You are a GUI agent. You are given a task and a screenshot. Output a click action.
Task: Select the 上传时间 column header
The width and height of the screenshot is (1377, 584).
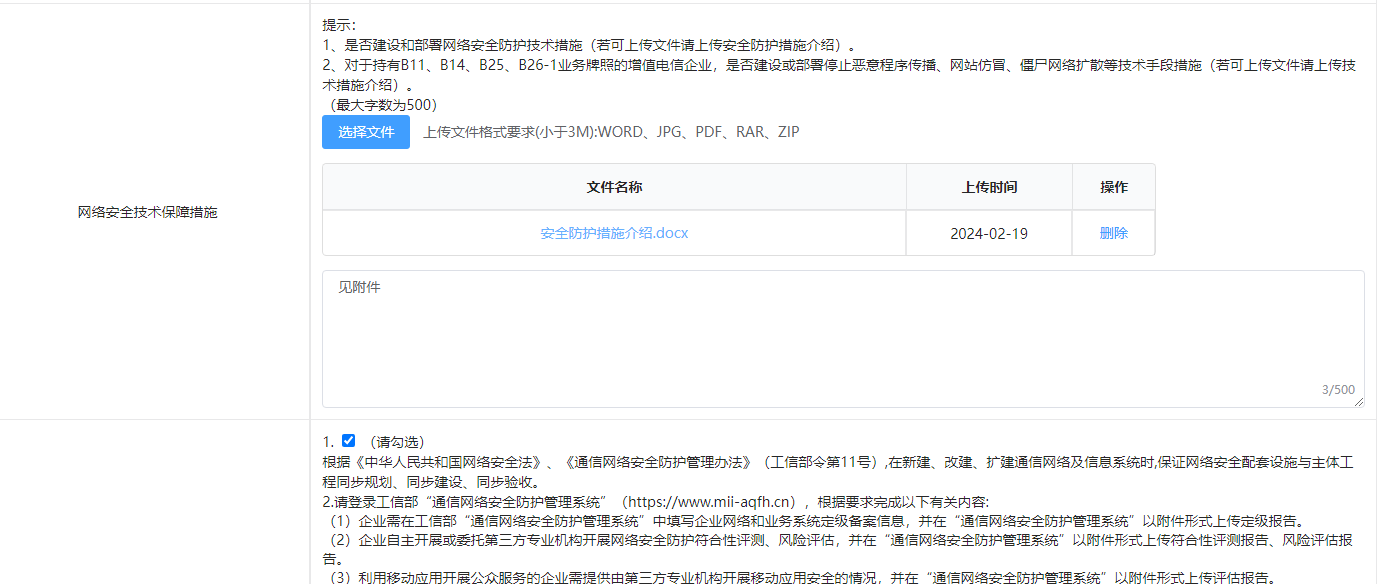point(989,187)
